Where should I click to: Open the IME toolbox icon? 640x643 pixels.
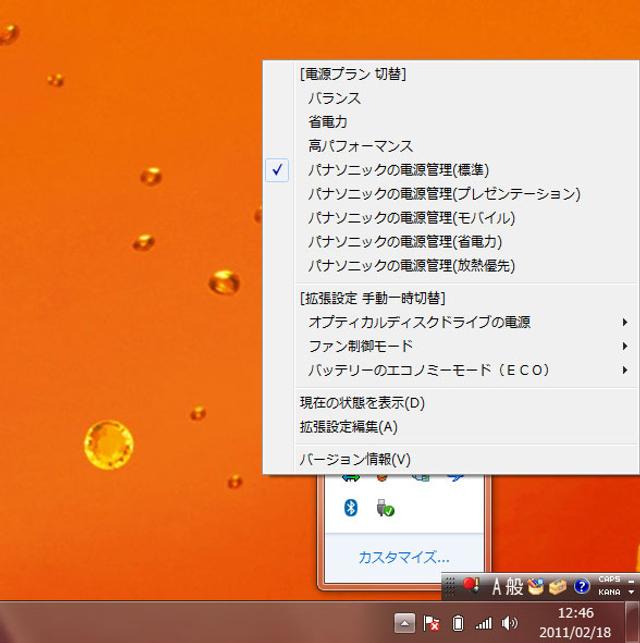tap(557, 587)
